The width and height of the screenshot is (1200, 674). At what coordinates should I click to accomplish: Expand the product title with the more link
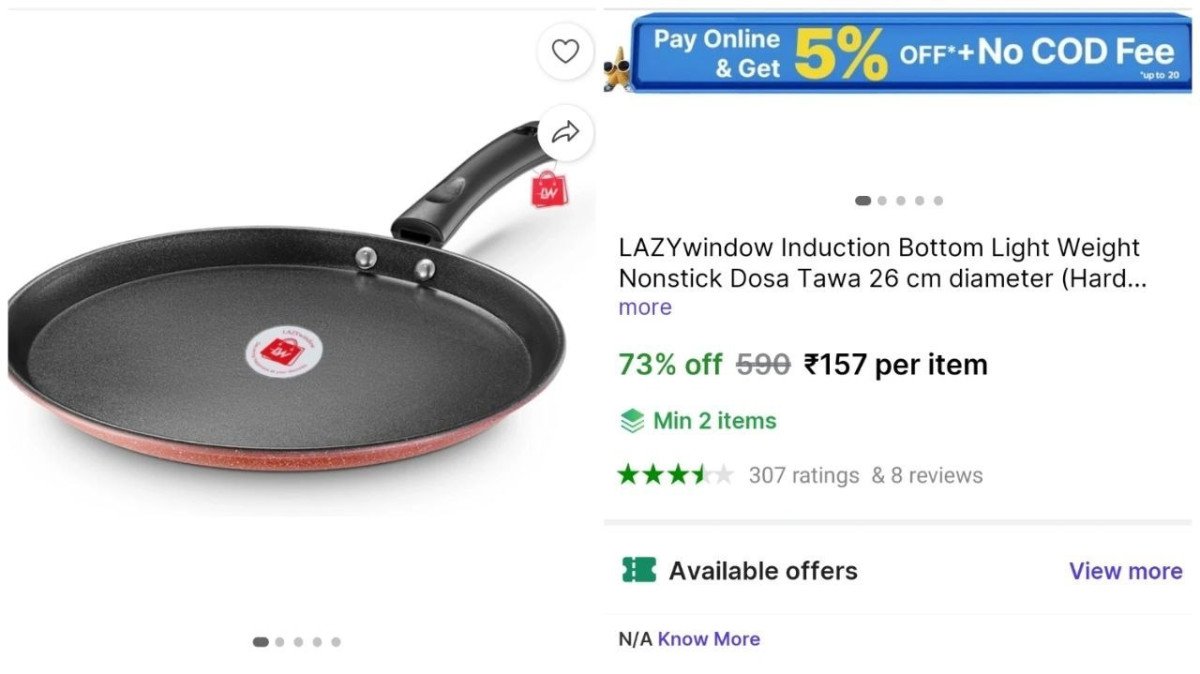click(x=644, y=307)
